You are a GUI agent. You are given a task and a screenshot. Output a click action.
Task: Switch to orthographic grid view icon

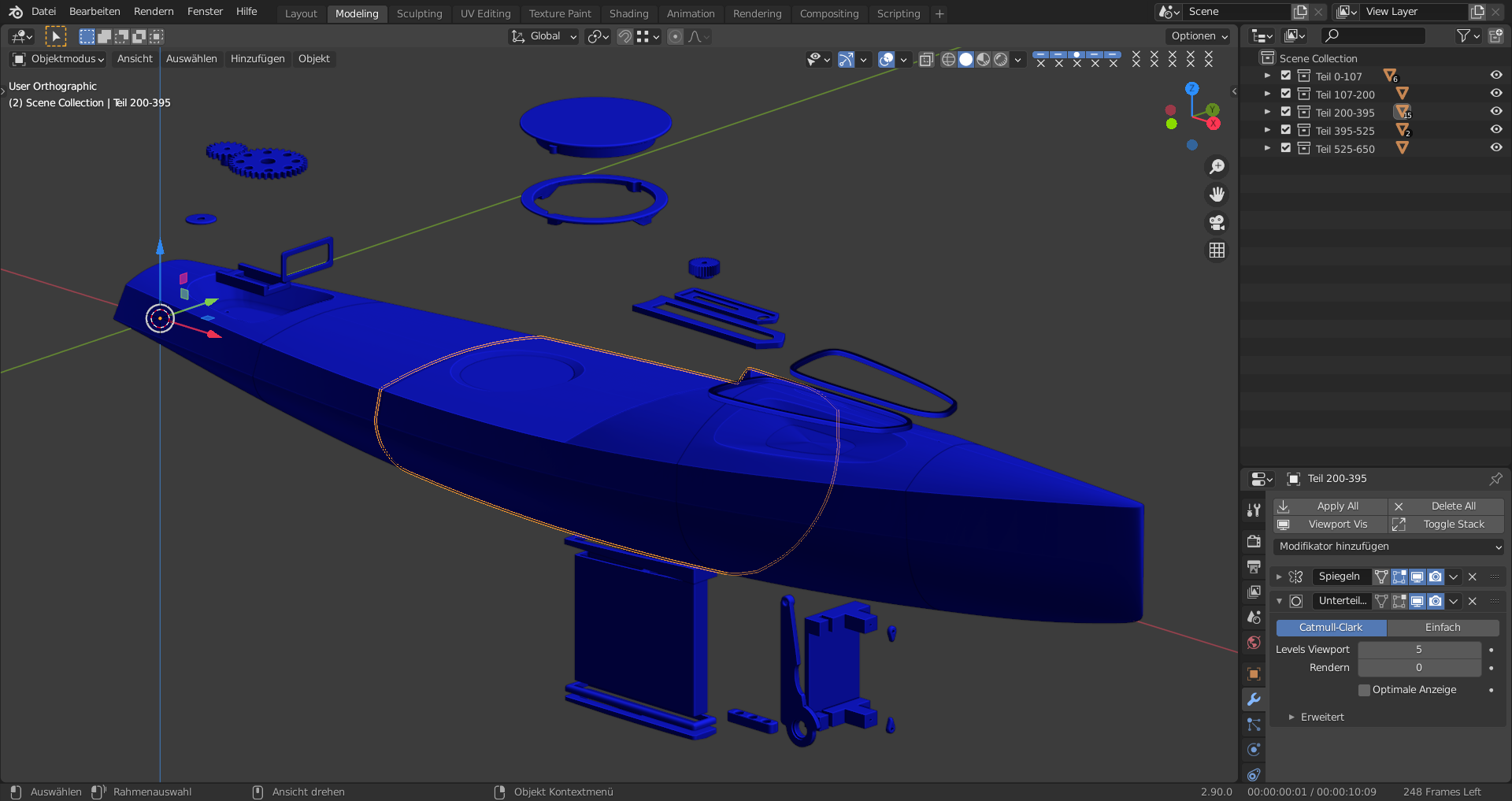pyautogui.click(x=1217, y=250)
